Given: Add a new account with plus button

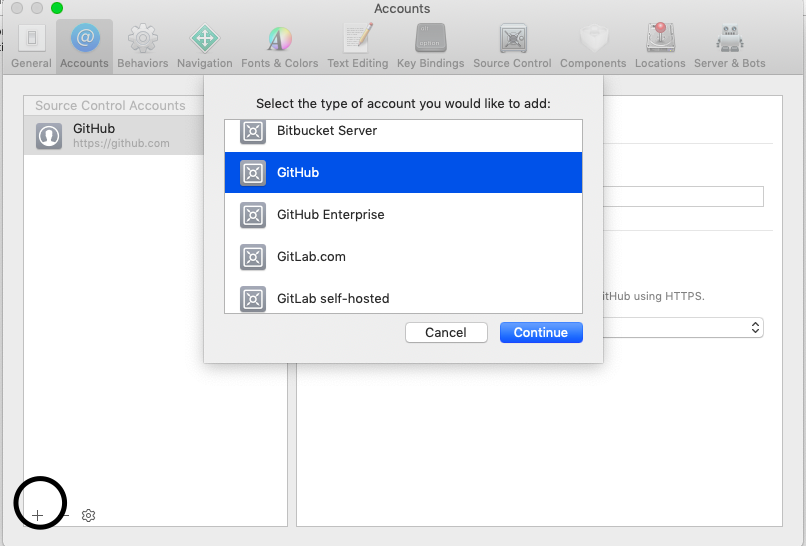Looking at the screenshot, I should (38, 515).
